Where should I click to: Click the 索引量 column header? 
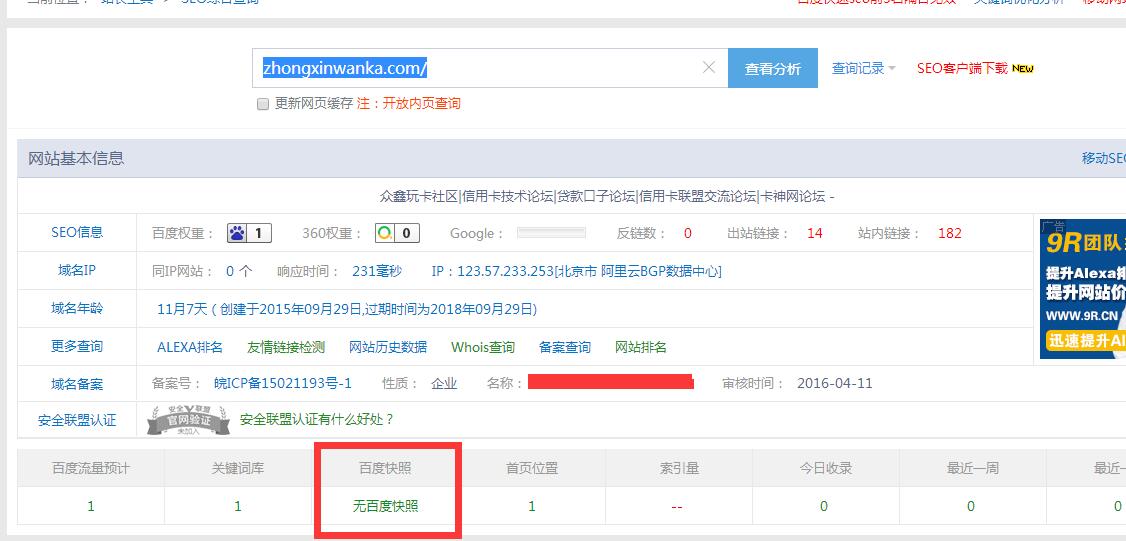point(679,468)
